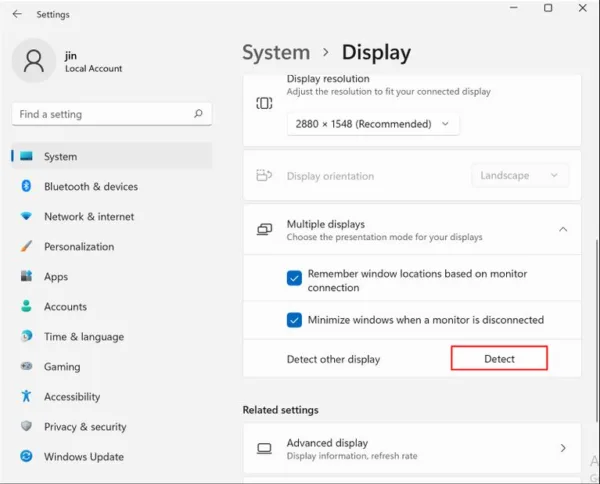Image resolution: width=600 pixels, height=484 pixels.
Task: Go to Gaming settings
Action: point(112,367)
